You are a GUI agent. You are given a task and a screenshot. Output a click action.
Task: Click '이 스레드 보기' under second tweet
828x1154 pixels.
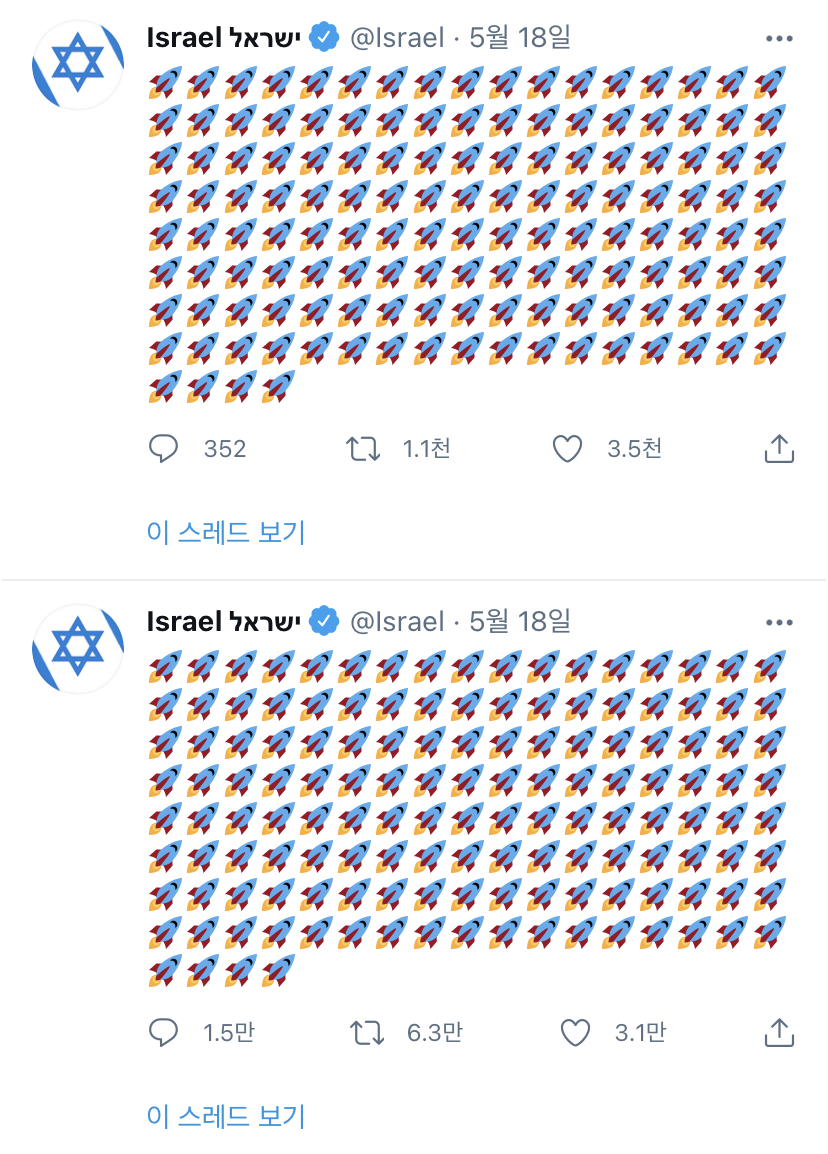226,1116
